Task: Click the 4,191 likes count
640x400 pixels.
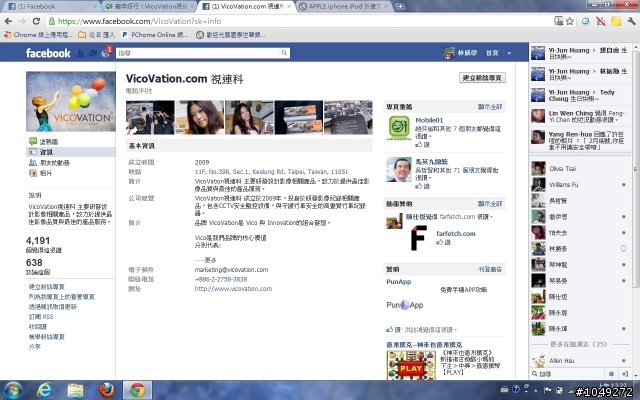Action: (38, 240)
